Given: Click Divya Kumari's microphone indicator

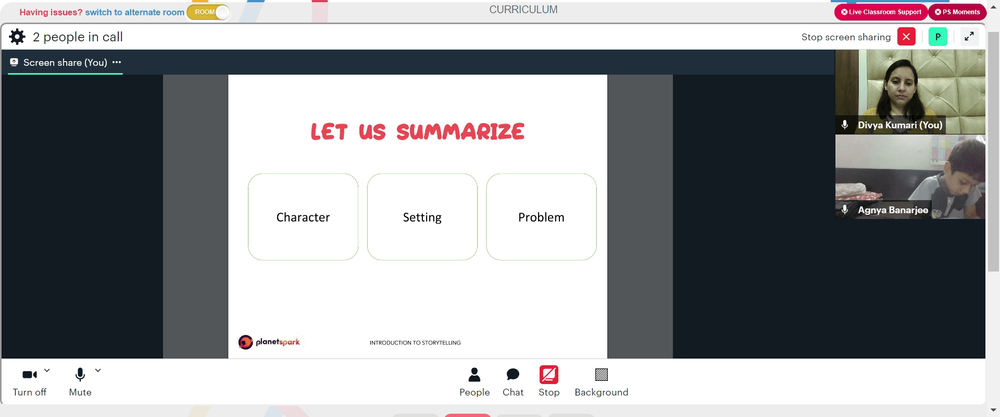Looking at the screenshot, I should click(845, 125).
